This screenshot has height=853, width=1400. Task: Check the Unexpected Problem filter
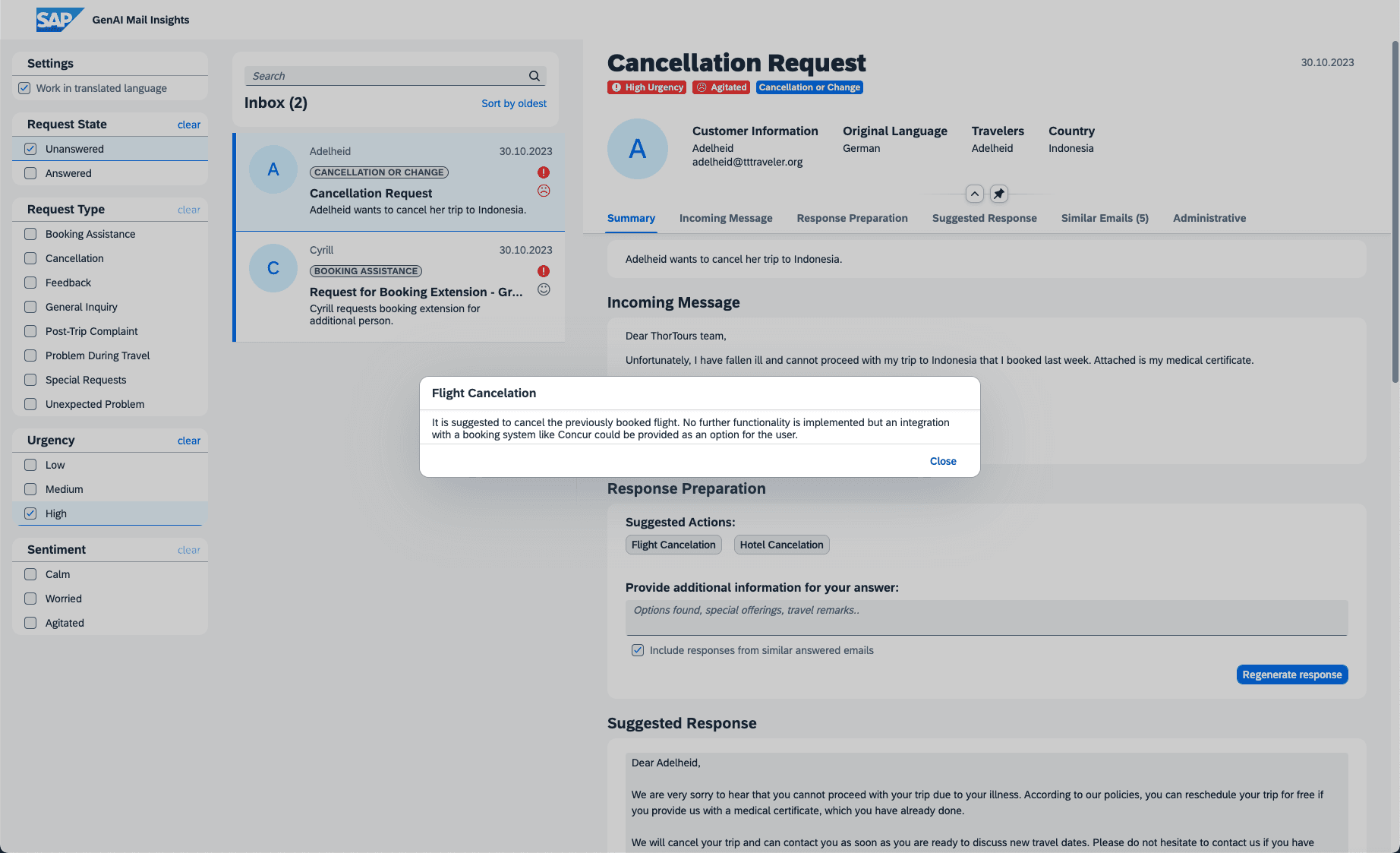[x=30, y=404]
